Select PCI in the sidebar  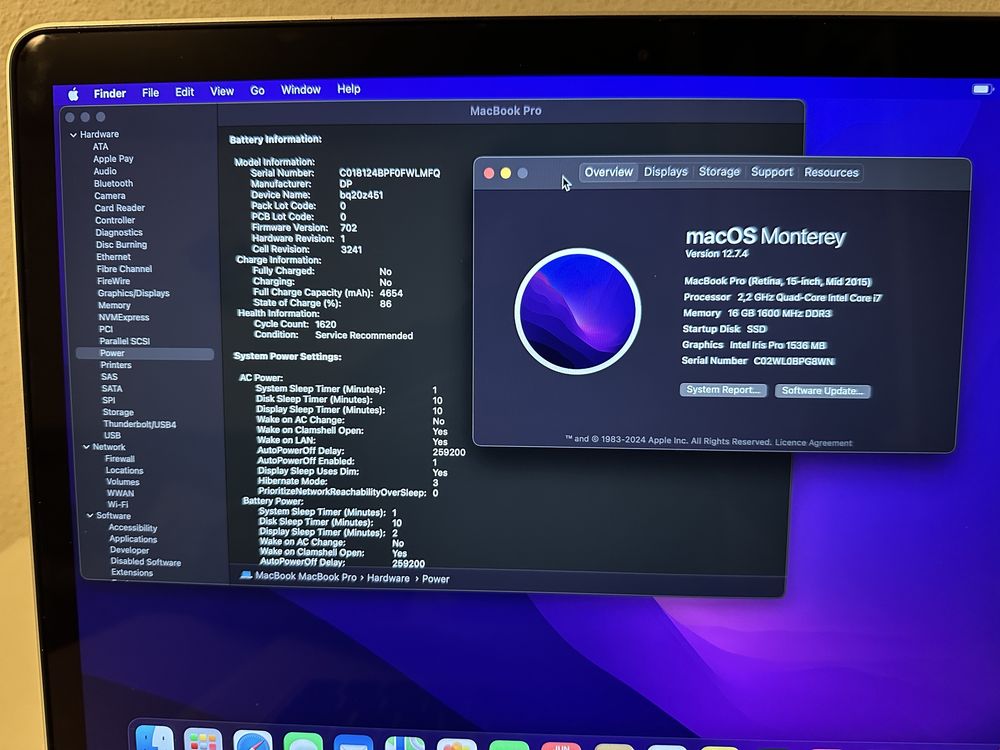(x=106, y=329)
